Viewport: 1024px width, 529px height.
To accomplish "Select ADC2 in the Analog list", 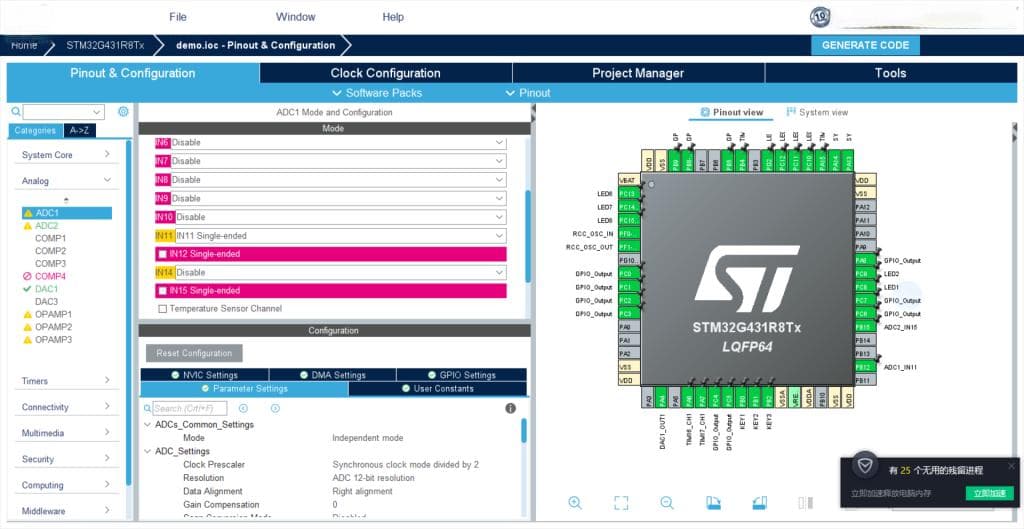I will coord(46,225).
